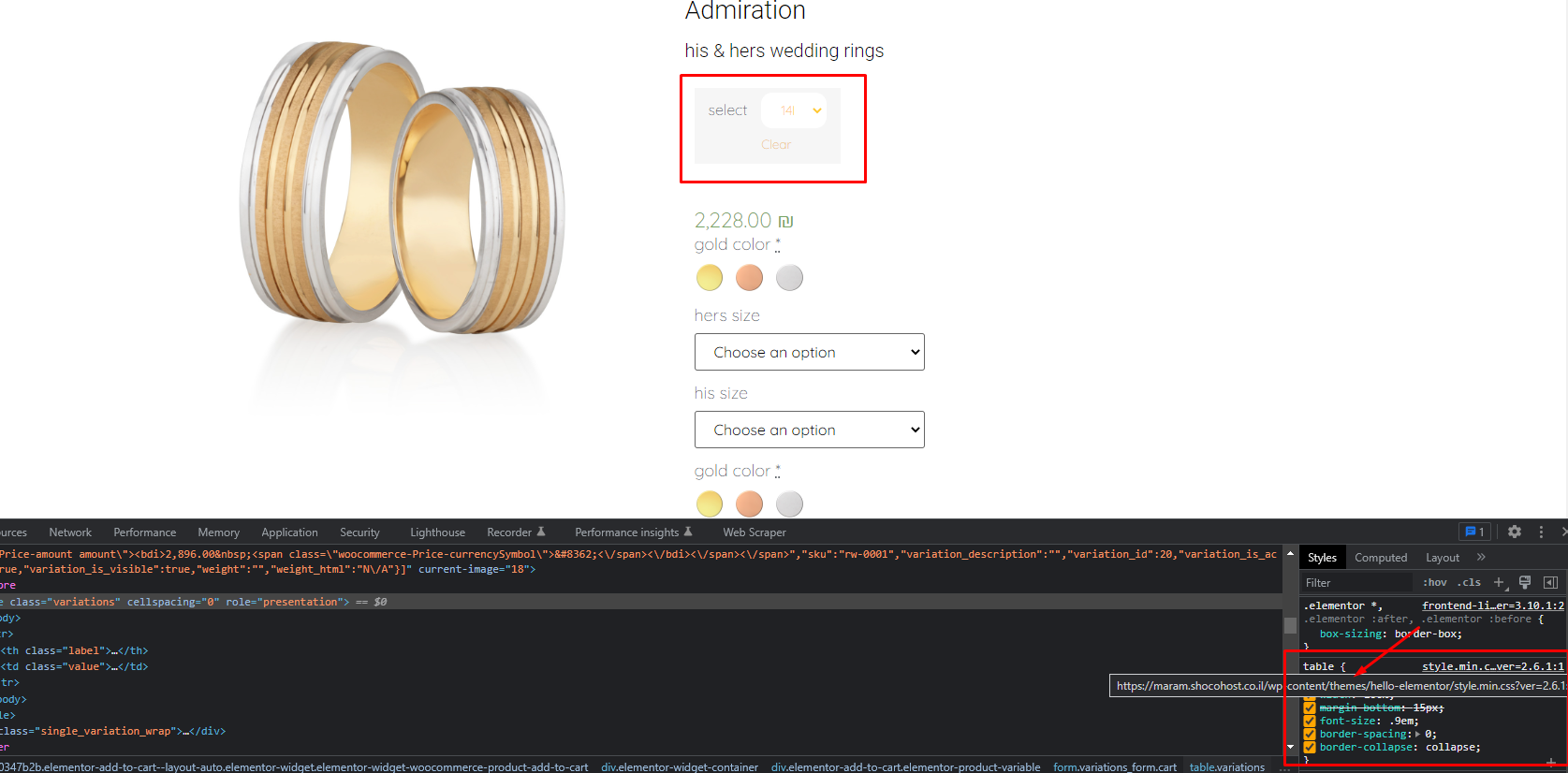Open the Memory panel tab
The image size is (1568, 773).
coord(218,532)
